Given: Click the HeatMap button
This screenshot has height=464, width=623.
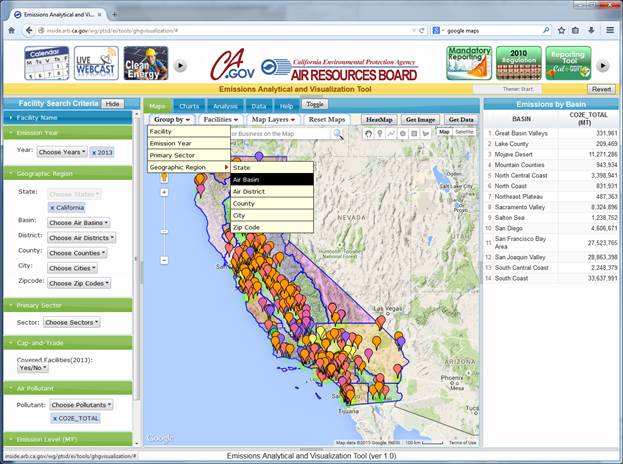Looking at the screenshot, I should 378,119.
